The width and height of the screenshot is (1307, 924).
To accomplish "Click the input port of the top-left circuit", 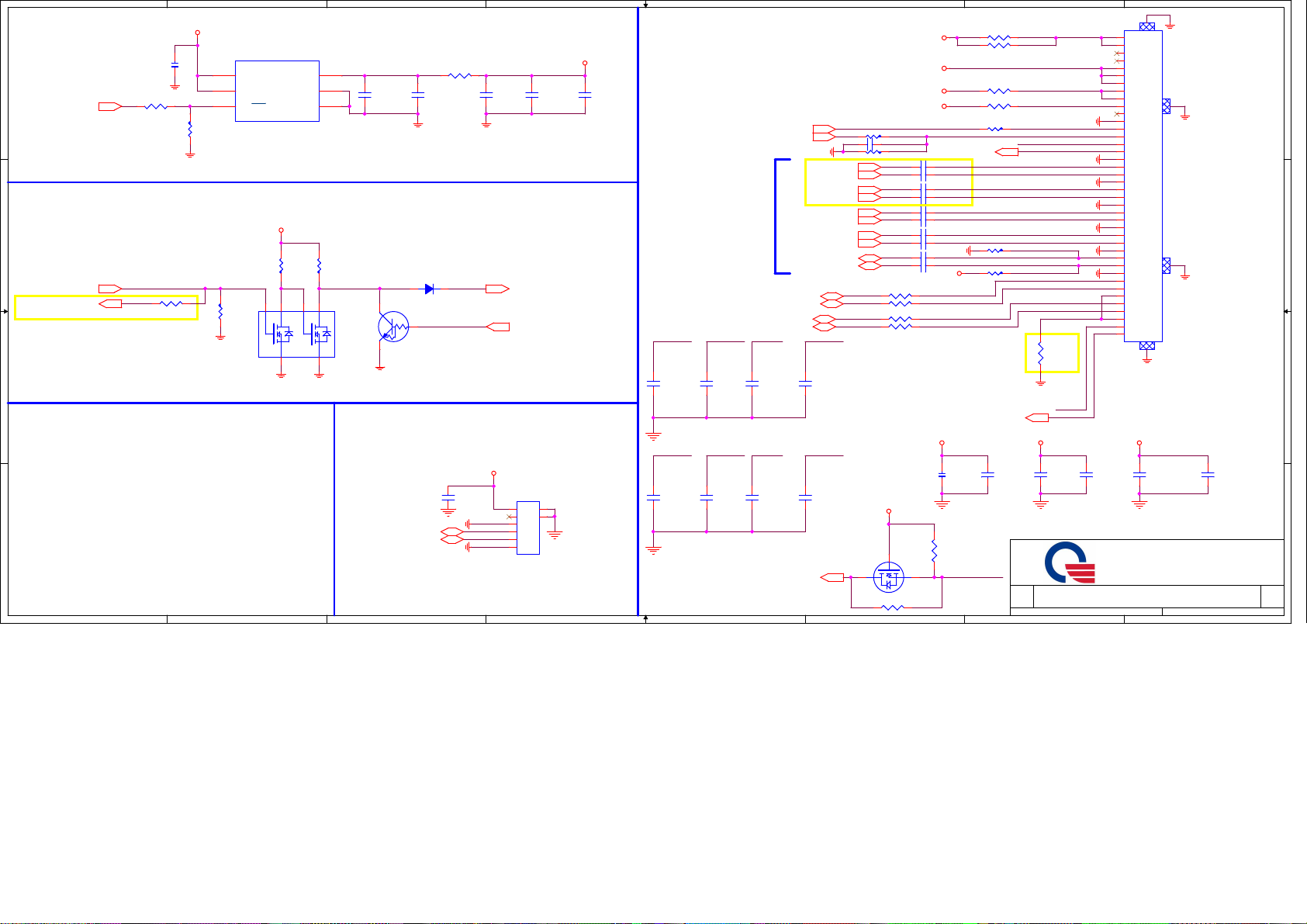I will [110, 106].
